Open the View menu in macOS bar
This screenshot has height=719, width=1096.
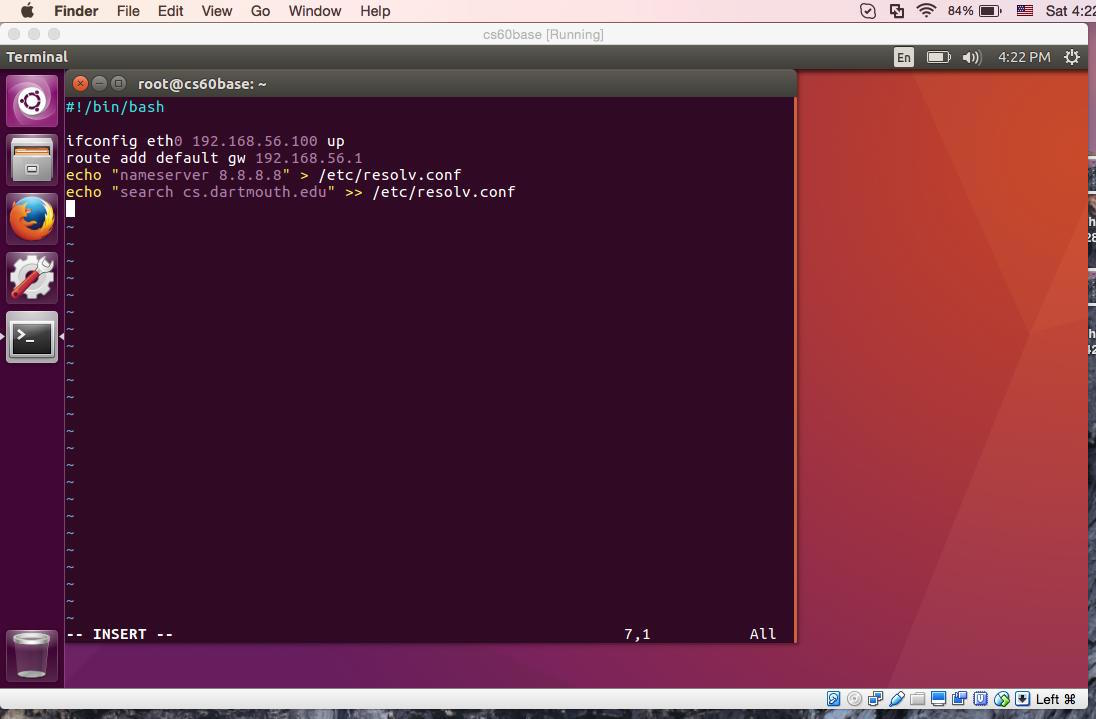click(217, 11)
